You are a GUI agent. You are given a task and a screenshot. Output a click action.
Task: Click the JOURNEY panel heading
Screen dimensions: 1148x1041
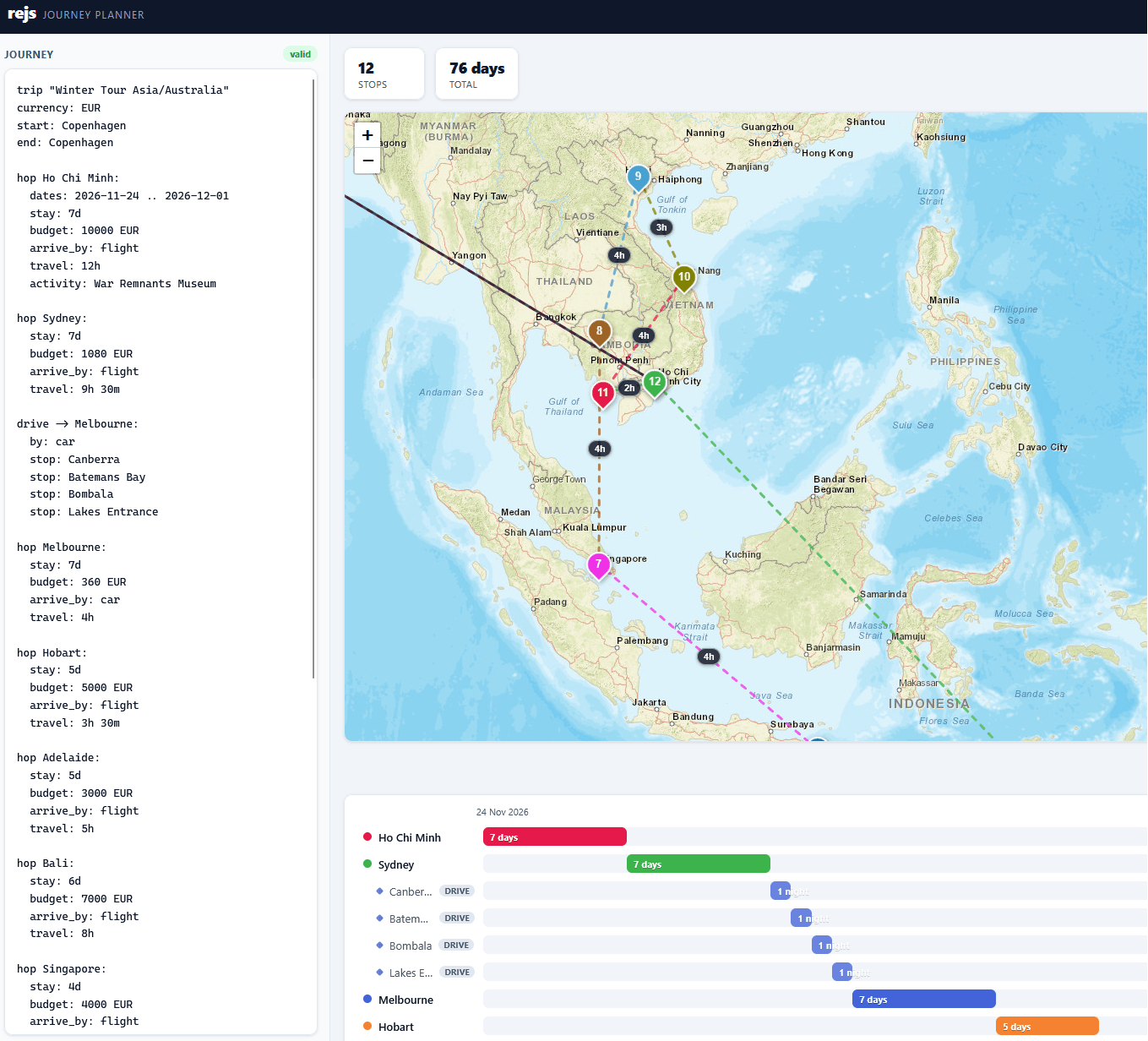pos(29,54)
